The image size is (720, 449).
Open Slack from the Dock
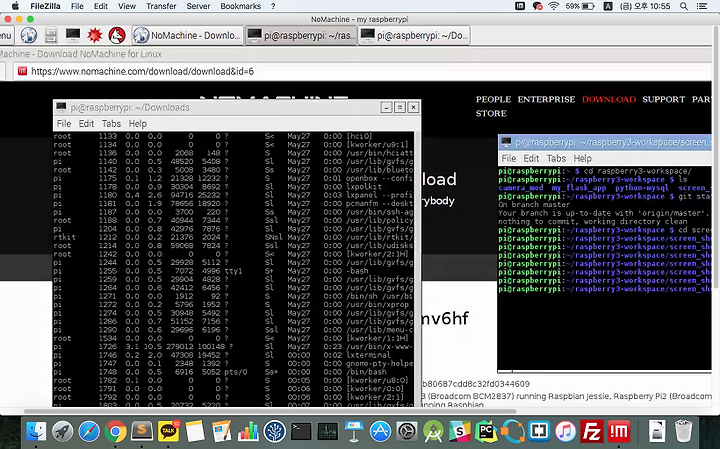tap(459, 432)
